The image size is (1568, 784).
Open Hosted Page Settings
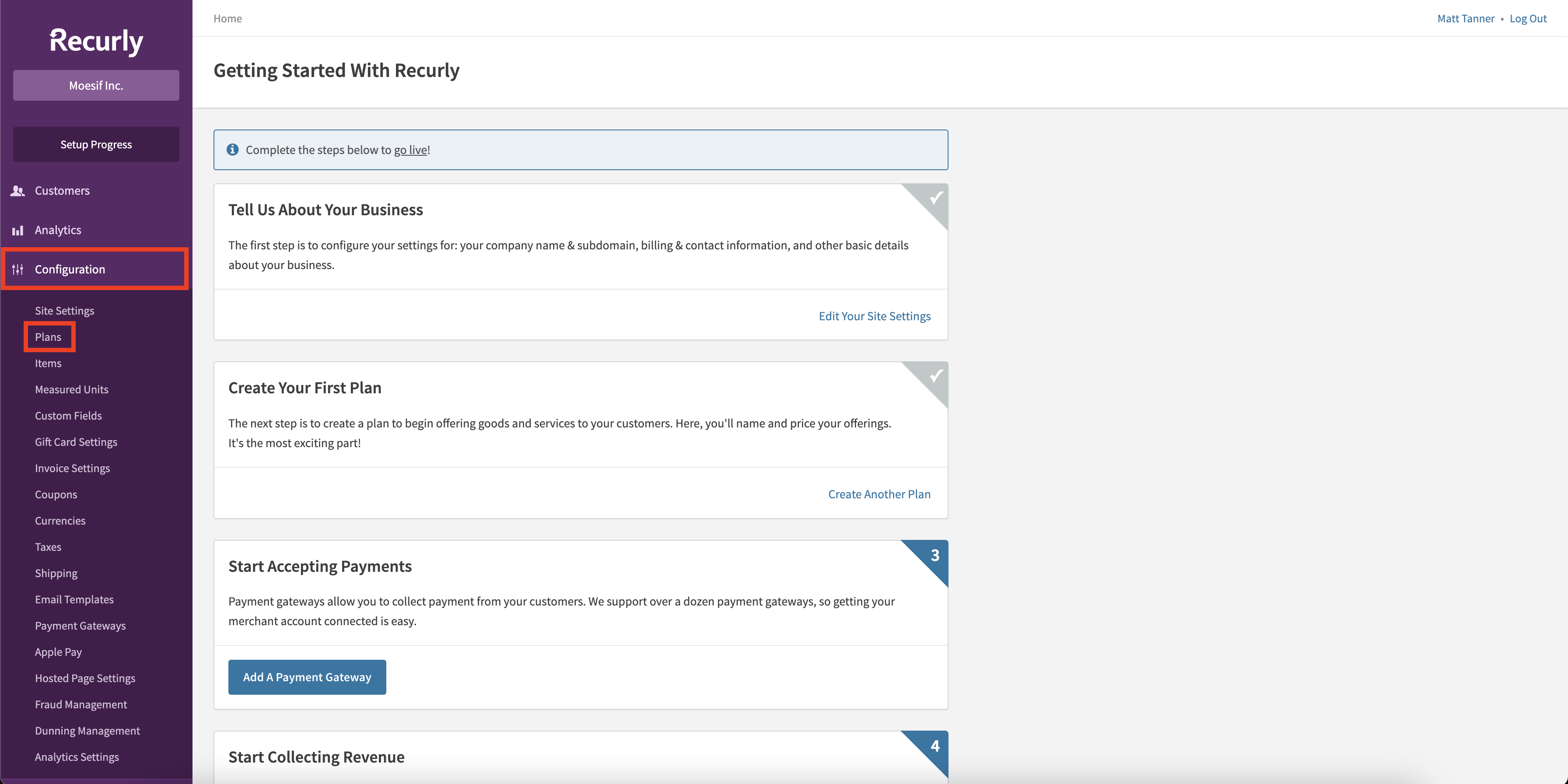point(85,678)
